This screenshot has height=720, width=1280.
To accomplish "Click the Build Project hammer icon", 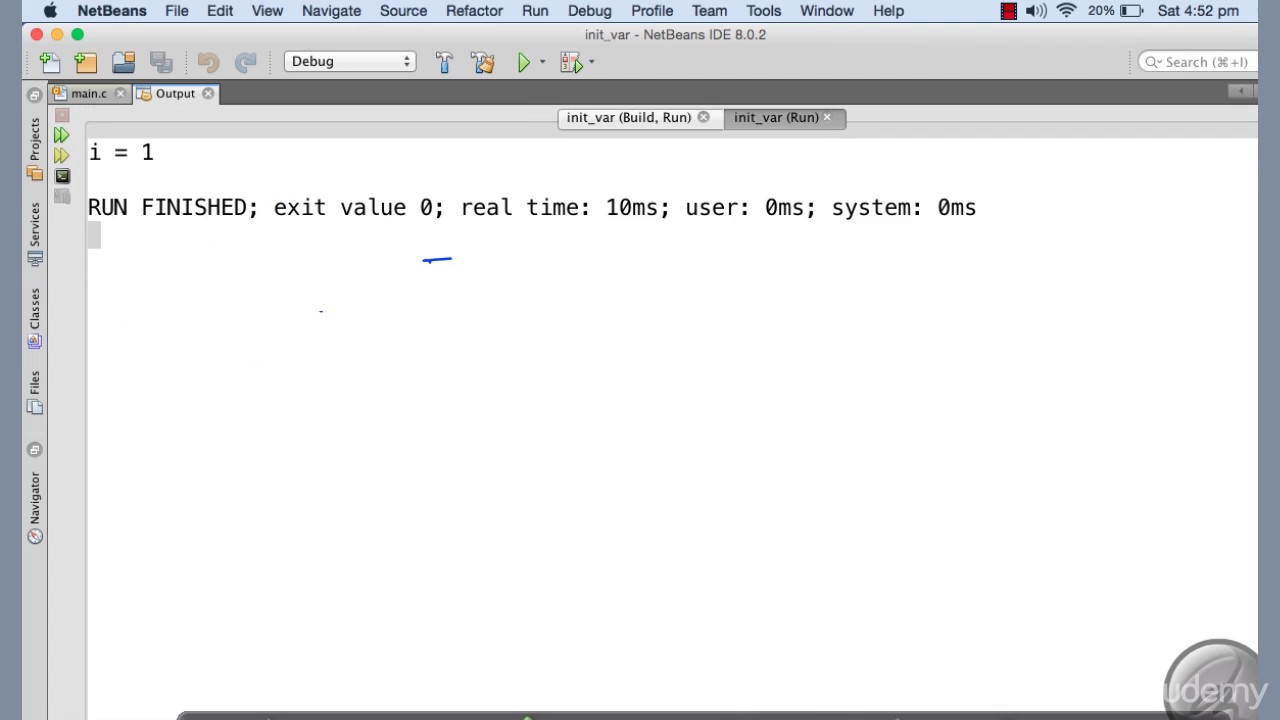I will [x=444, y=62].
